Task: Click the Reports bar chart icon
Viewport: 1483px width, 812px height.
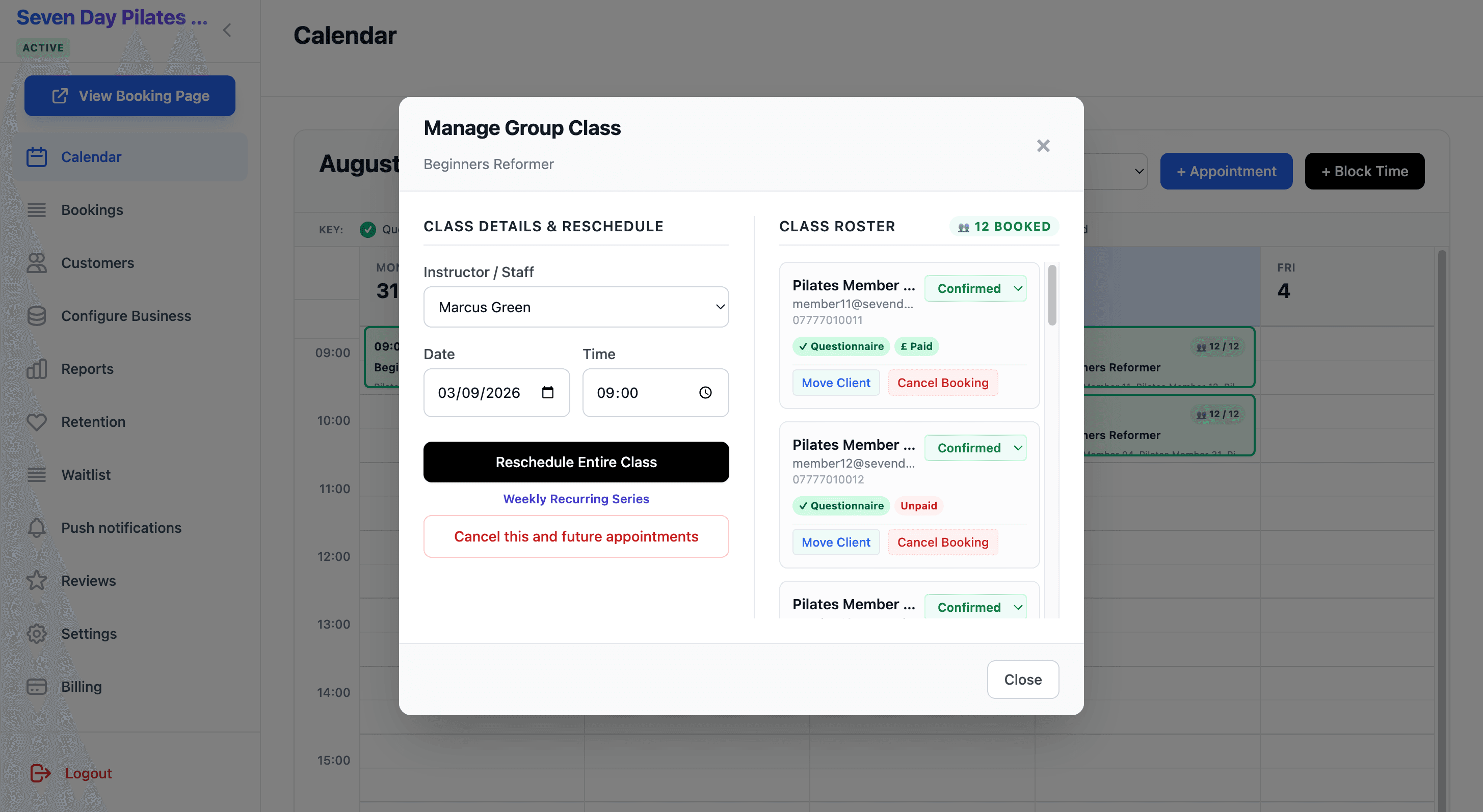Action: click(36, 369)
